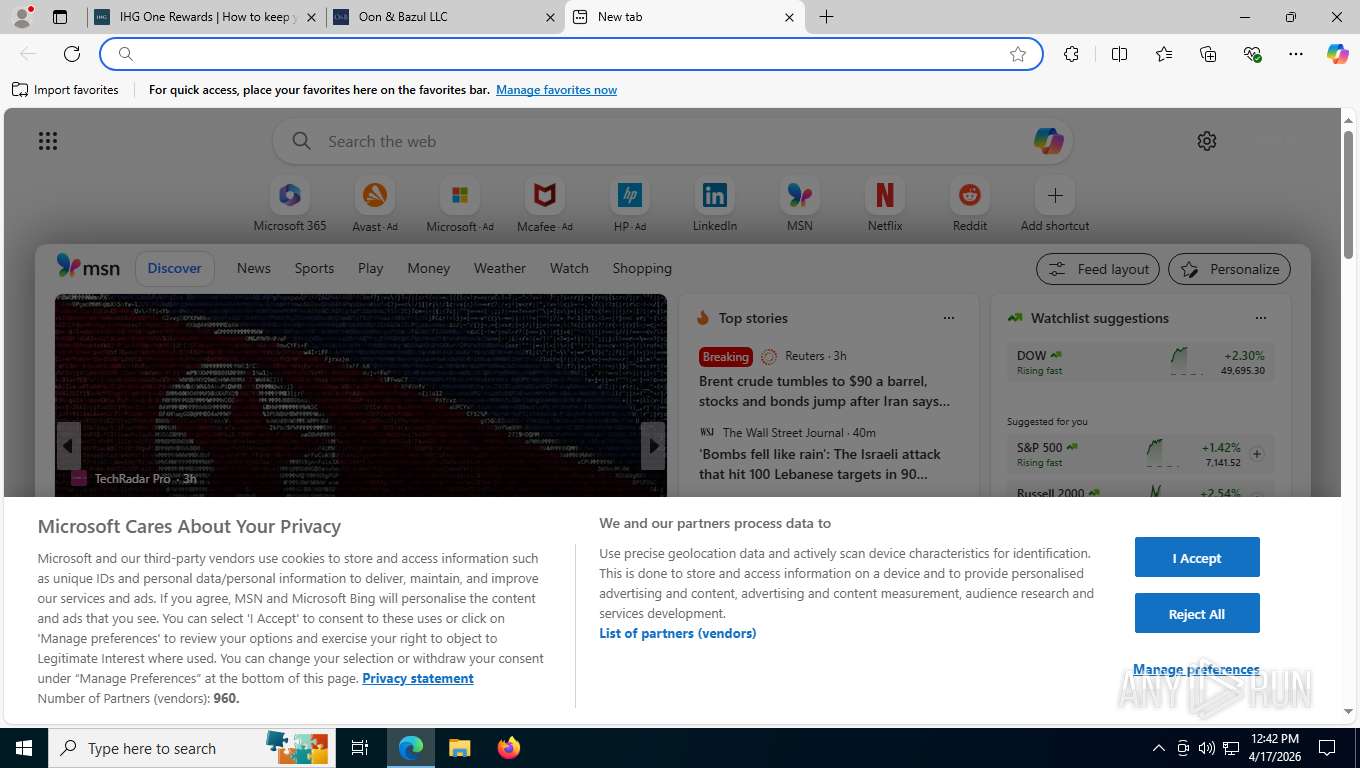Click the browser address bar

tap(570, 54)
